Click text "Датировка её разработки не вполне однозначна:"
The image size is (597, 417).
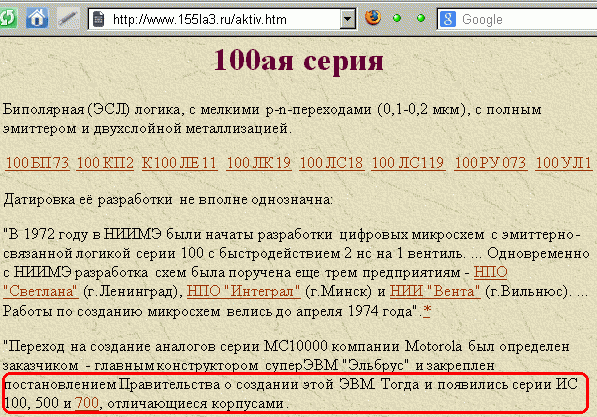click(168, 200)
